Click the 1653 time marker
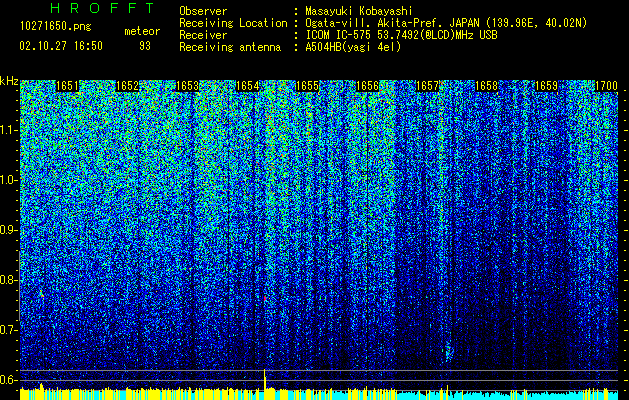The height and width of the screenshot is (400, 629). pos(187,86)
